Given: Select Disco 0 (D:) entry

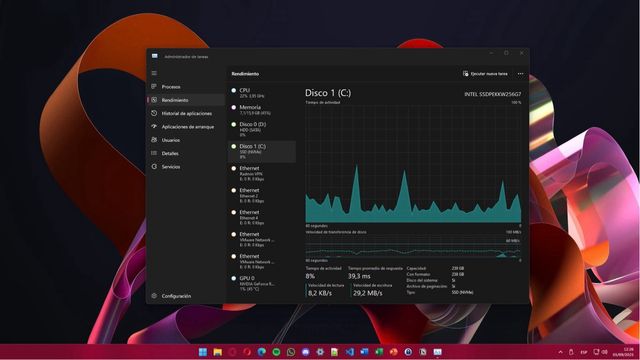Looking at the screenshot, I should 262,129.
